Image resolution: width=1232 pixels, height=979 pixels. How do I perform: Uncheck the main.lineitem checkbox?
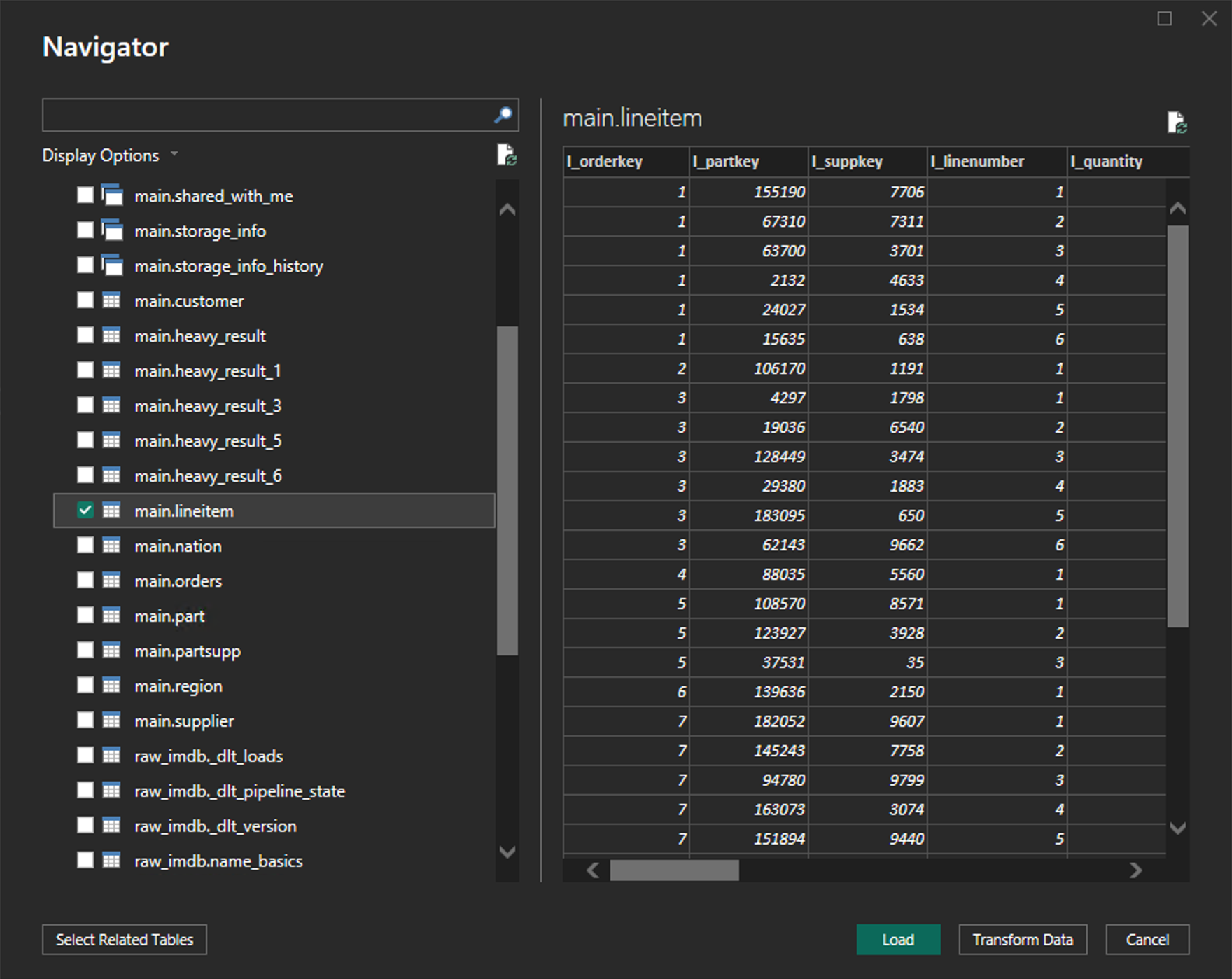point(85,511)
